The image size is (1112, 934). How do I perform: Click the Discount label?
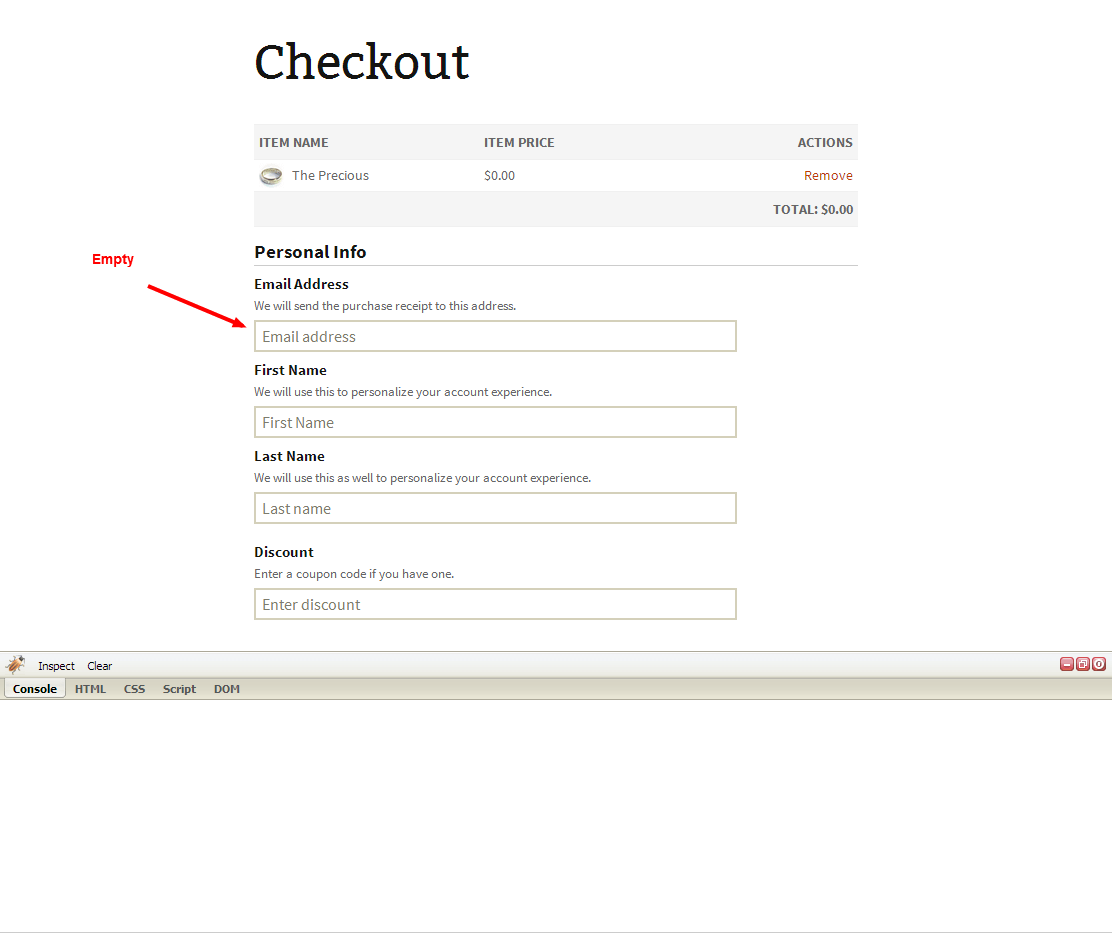point(284,552)
